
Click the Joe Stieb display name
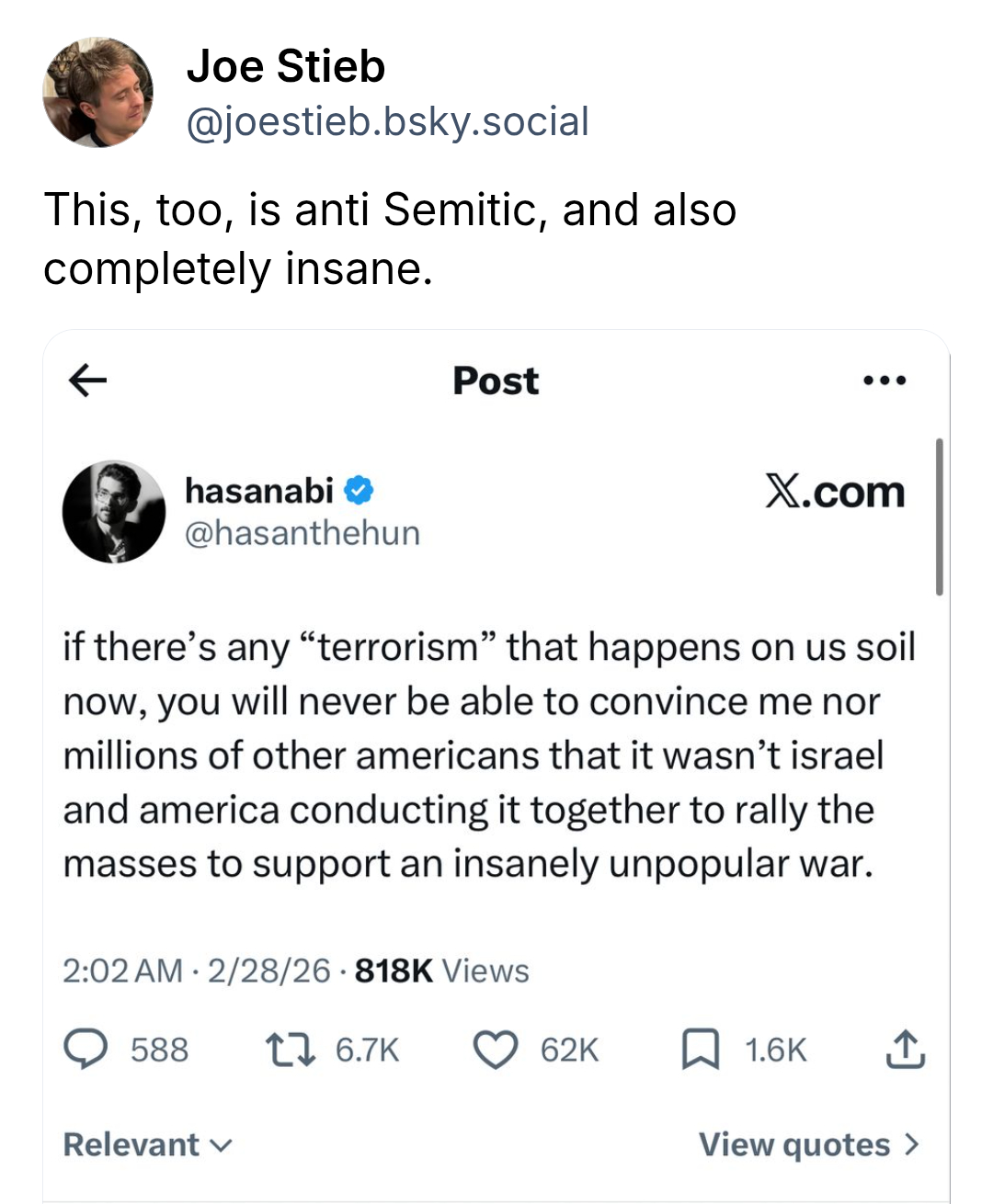coord(285,66)
